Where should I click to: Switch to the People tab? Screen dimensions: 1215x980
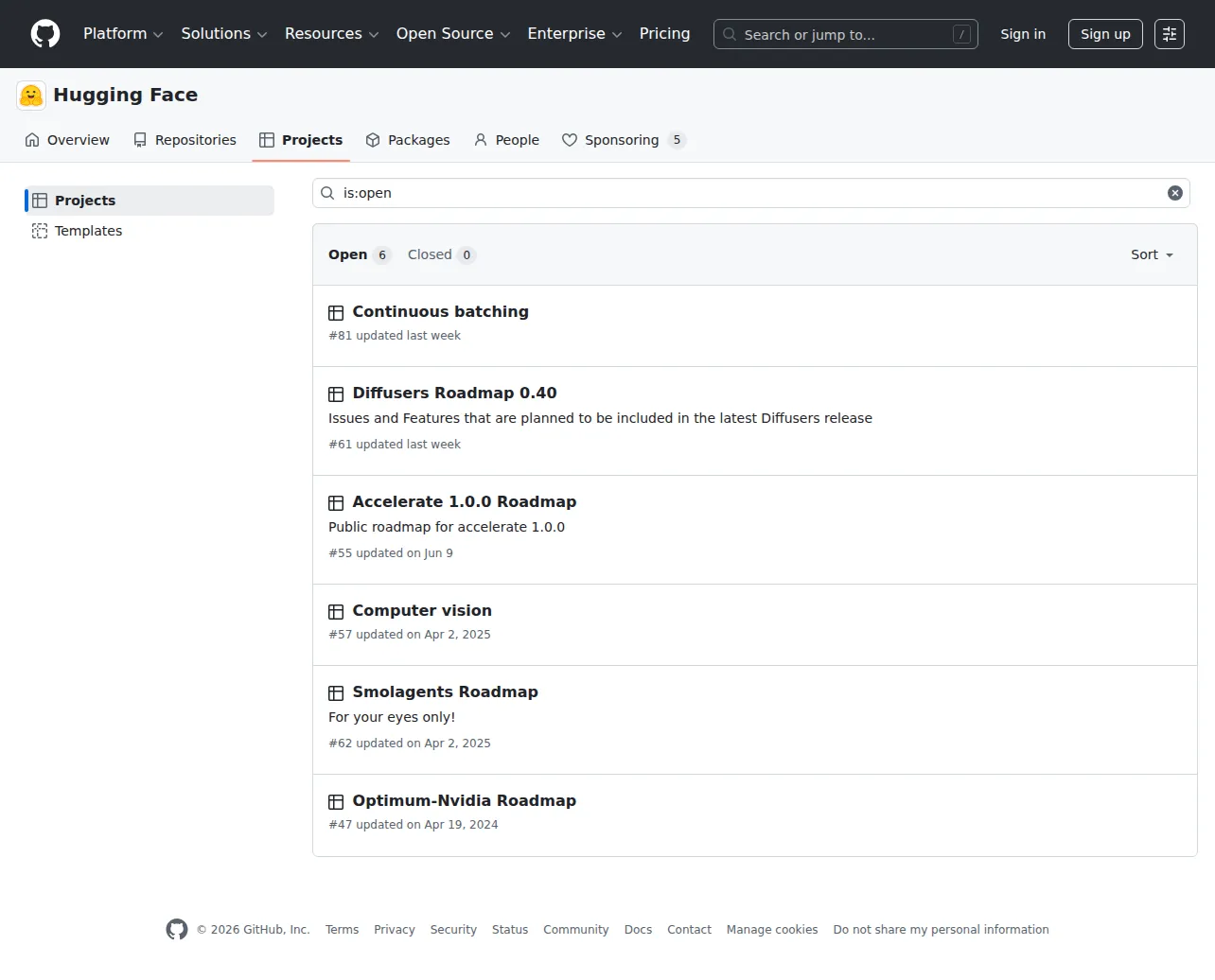tap(506, 140)
